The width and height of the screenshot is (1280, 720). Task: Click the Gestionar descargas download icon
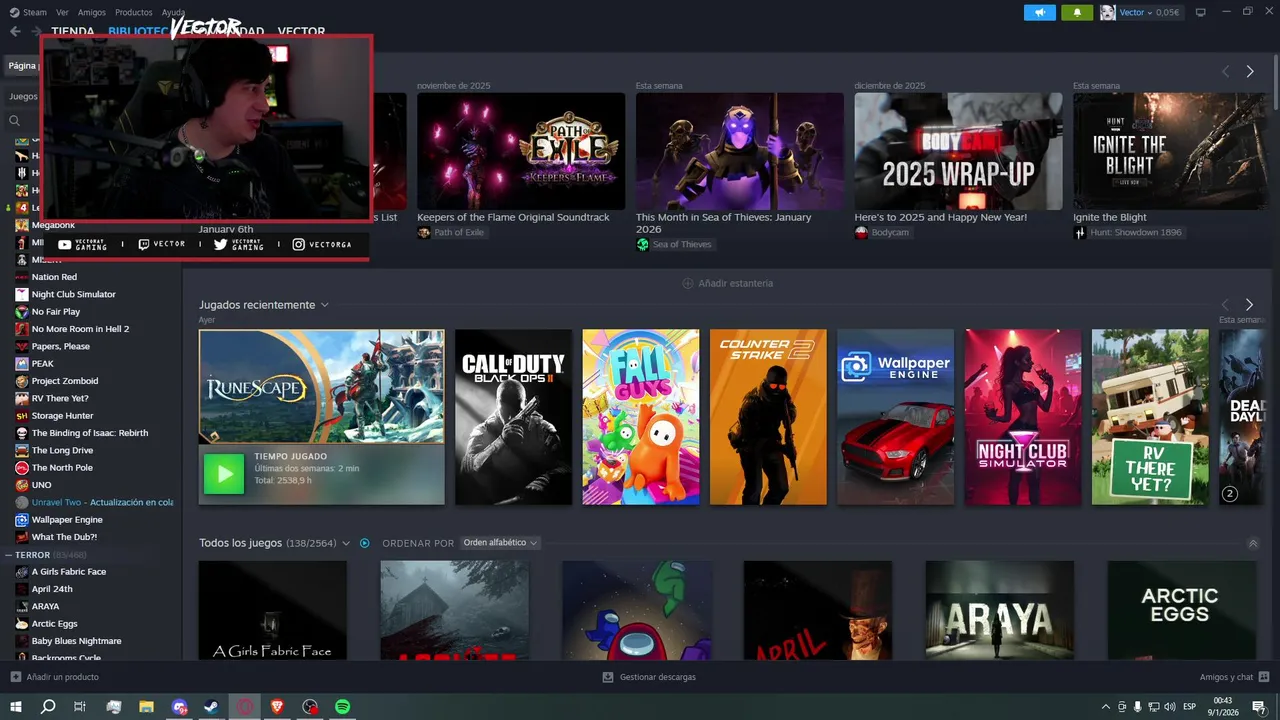point(608,677)
